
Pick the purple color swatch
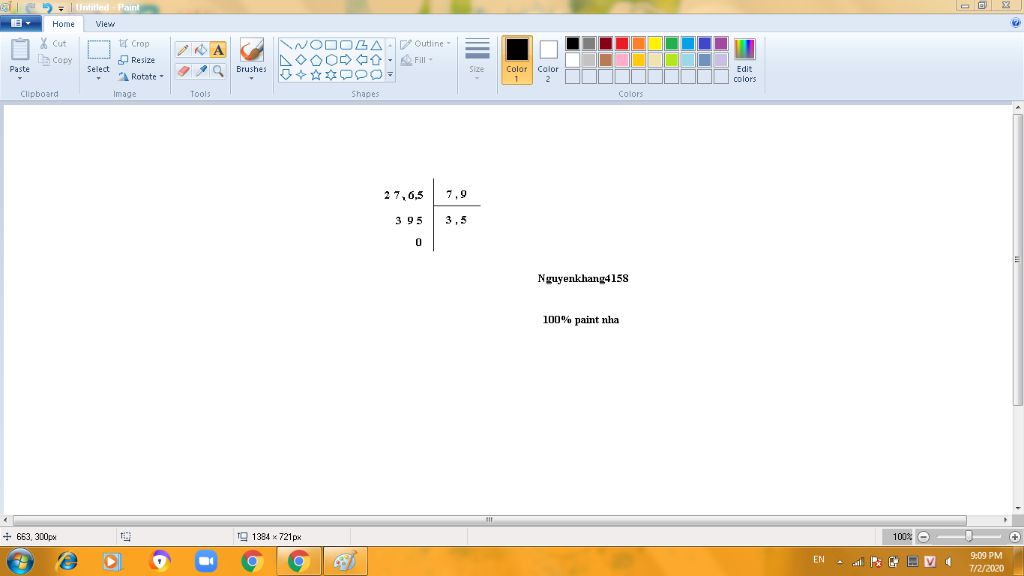pyautogui.click(x=721, y=44)
